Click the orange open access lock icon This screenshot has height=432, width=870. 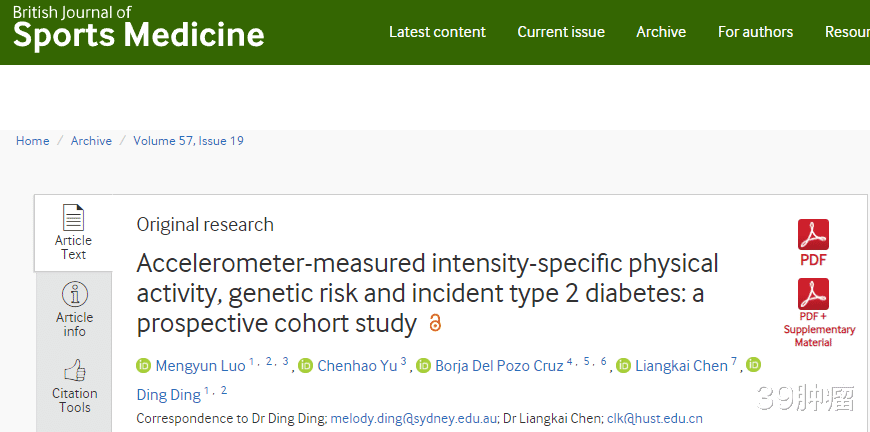(x=435, y=324)
